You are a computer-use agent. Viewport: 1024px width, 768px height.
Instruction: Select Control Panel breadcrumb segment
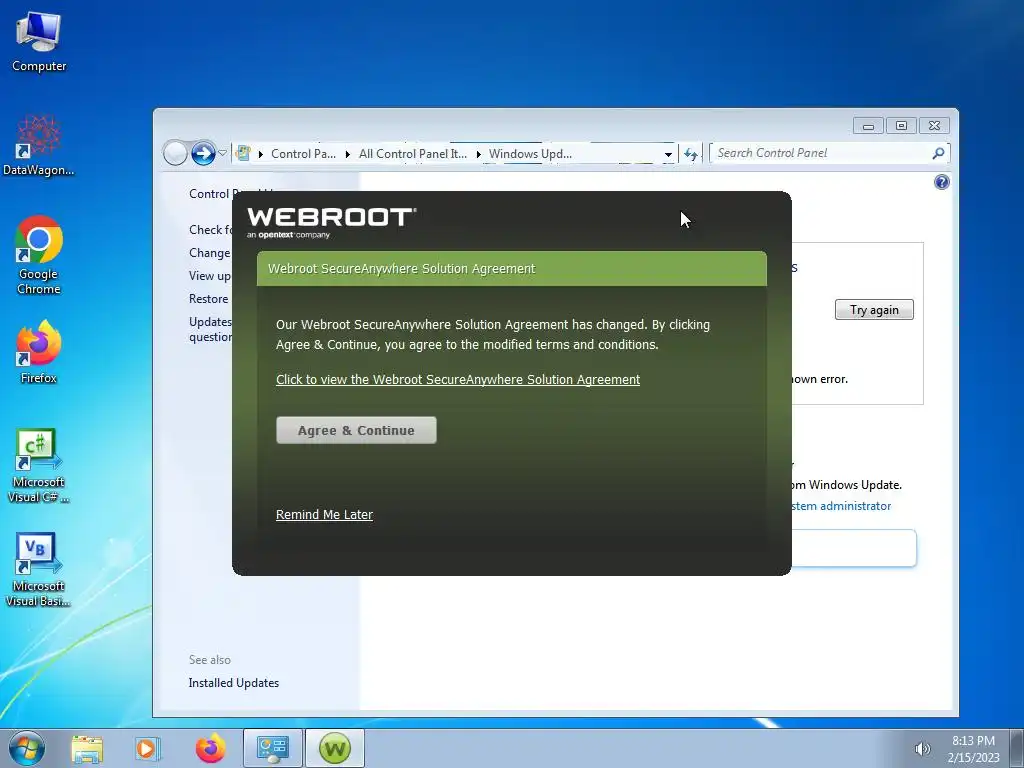[303, 153]
